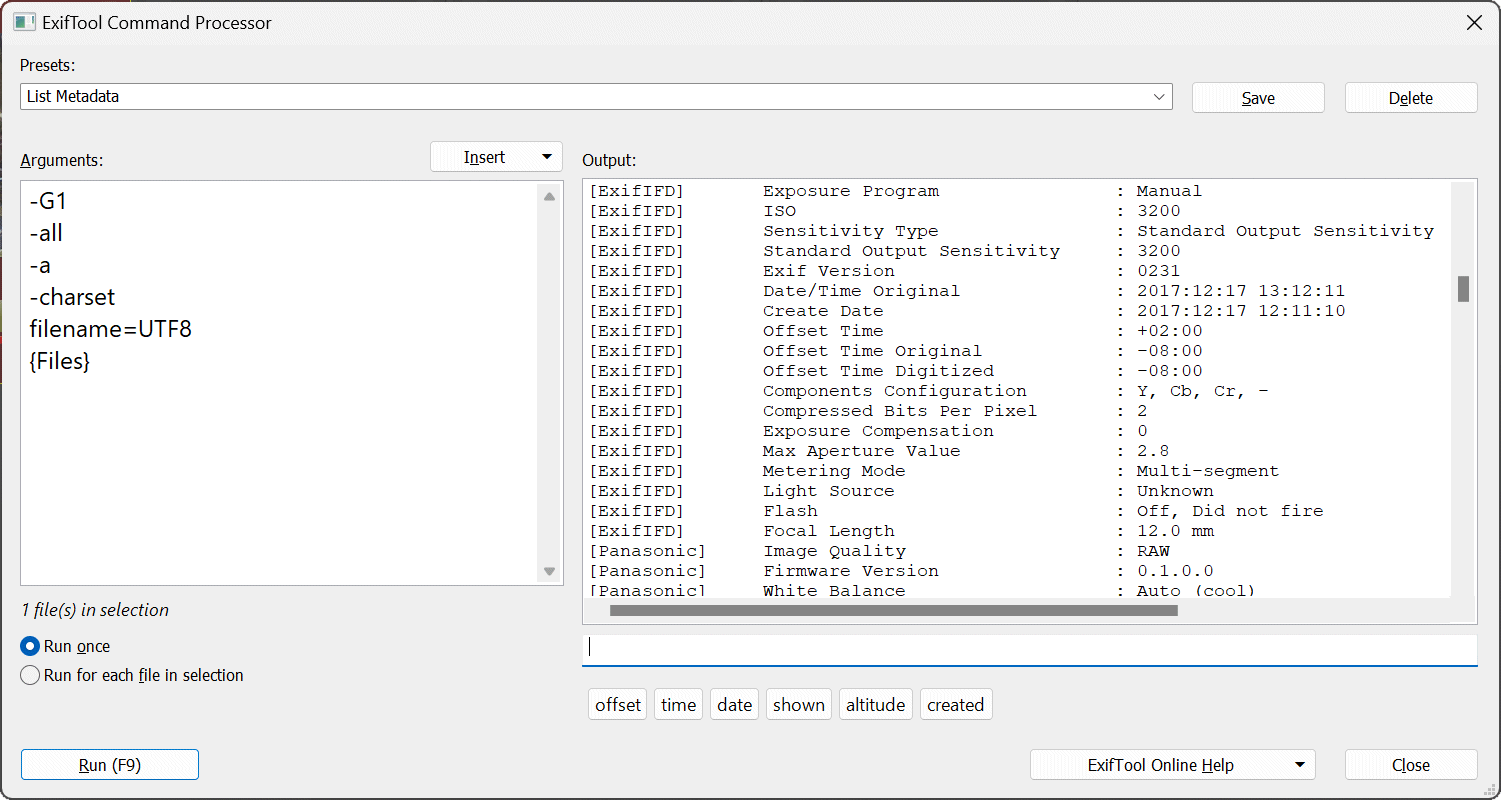
Task: Focus the output search input field
Action: pyautogui.click(x=1029, y=648)
